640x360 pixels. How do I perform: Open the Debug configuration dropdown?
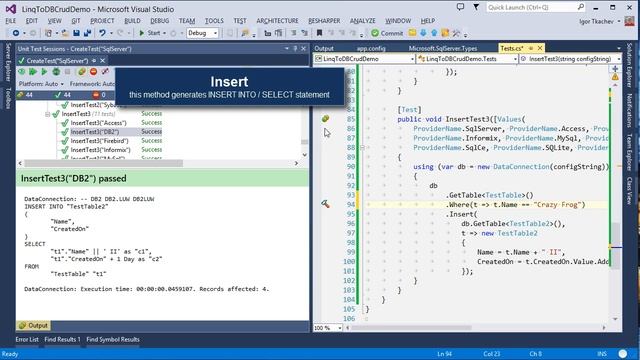pyautogui.click(x=203, y=33)
